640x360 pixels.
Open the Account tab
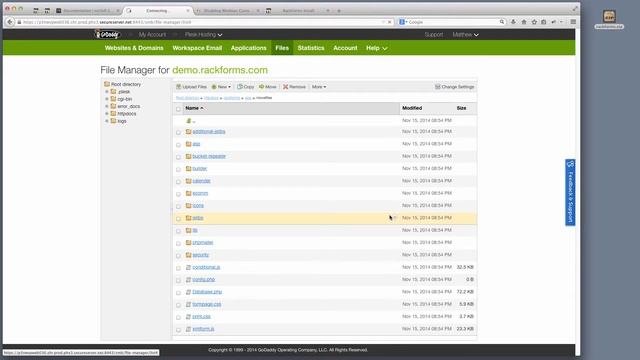point(345,48)
